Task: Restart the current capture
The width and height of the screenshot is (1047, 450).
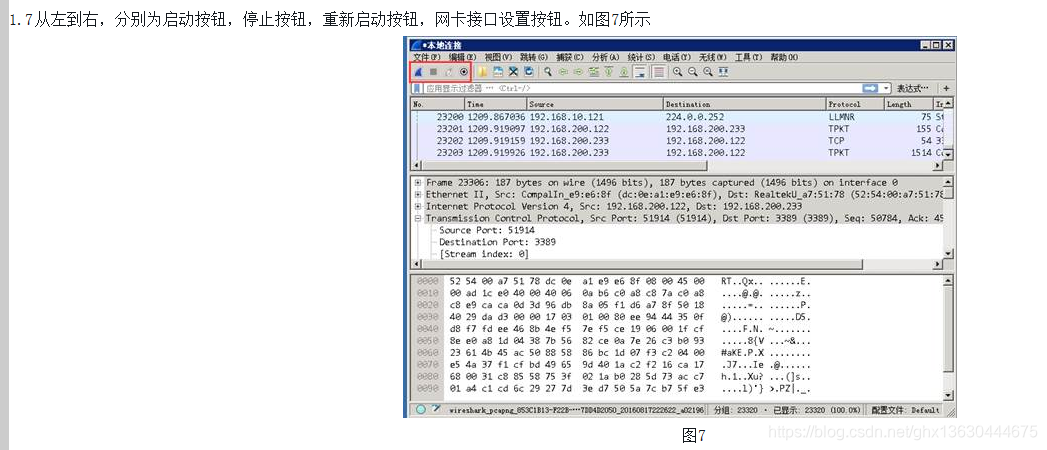Action: point(449,71)
